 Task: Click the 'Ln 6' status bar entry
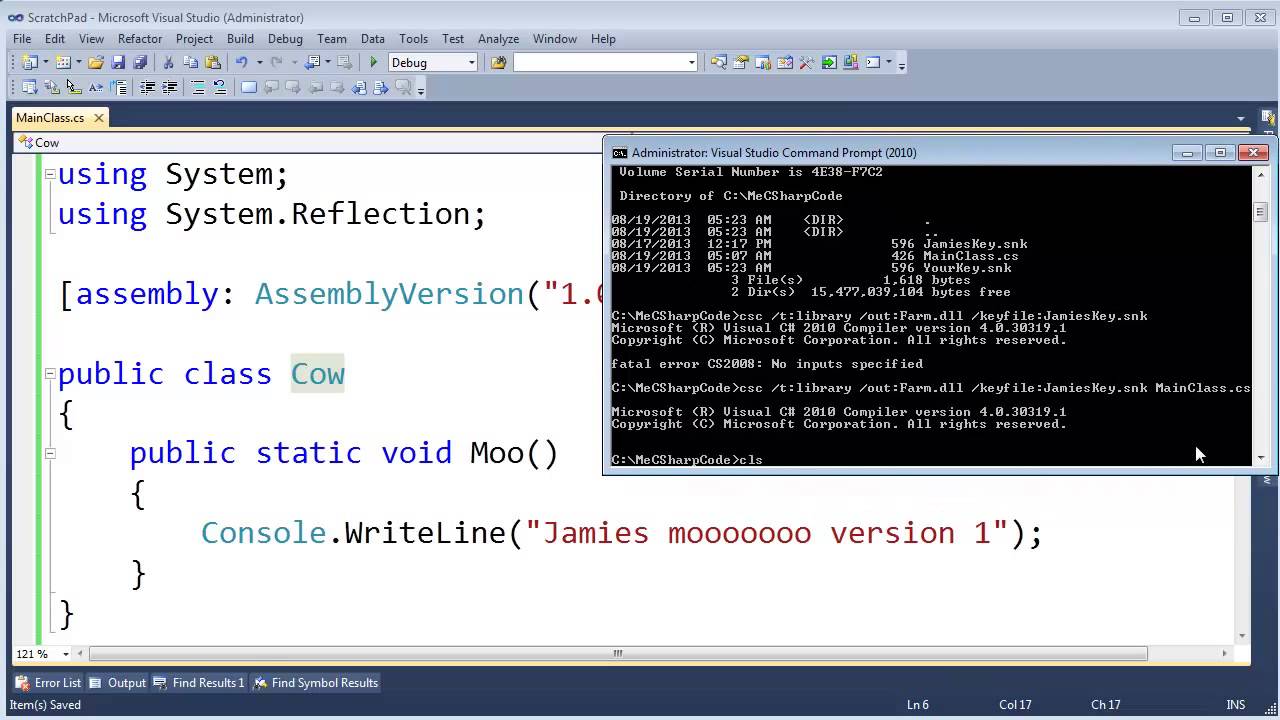pos(918,705)
